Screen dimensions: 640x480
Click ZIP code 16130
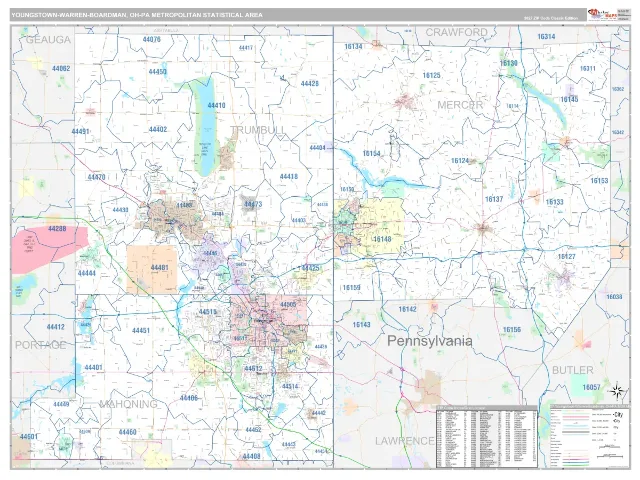509,63
